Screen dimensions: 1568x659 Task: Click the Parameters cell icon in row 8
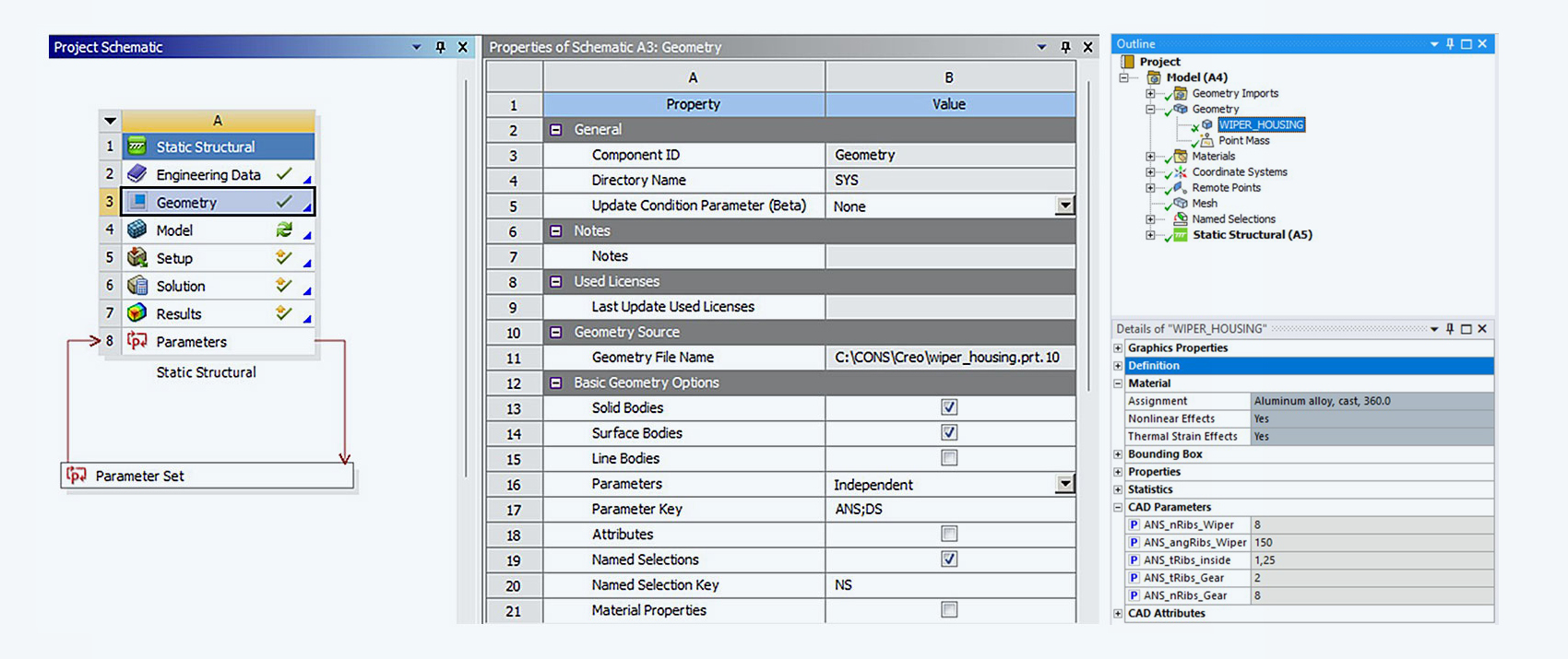coord(137,341)
